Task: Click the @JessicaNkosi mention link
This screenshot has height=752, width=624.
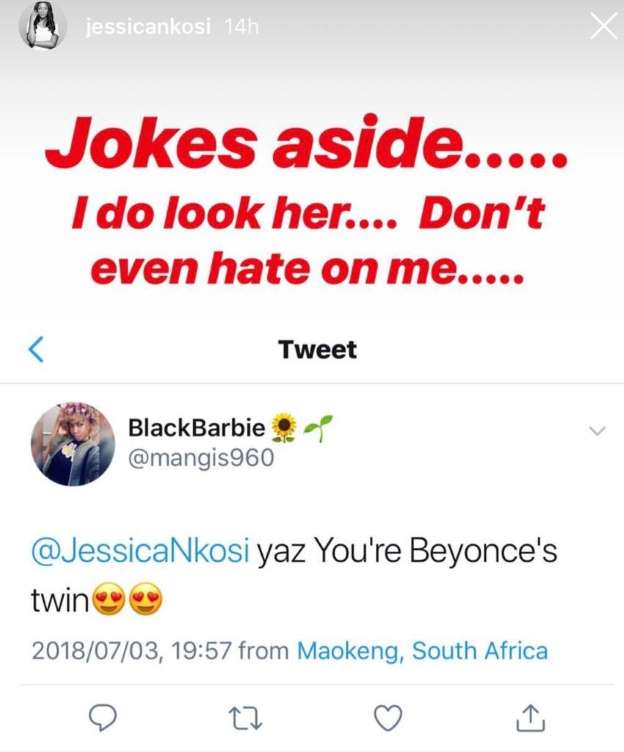Action: coord(139,554)
